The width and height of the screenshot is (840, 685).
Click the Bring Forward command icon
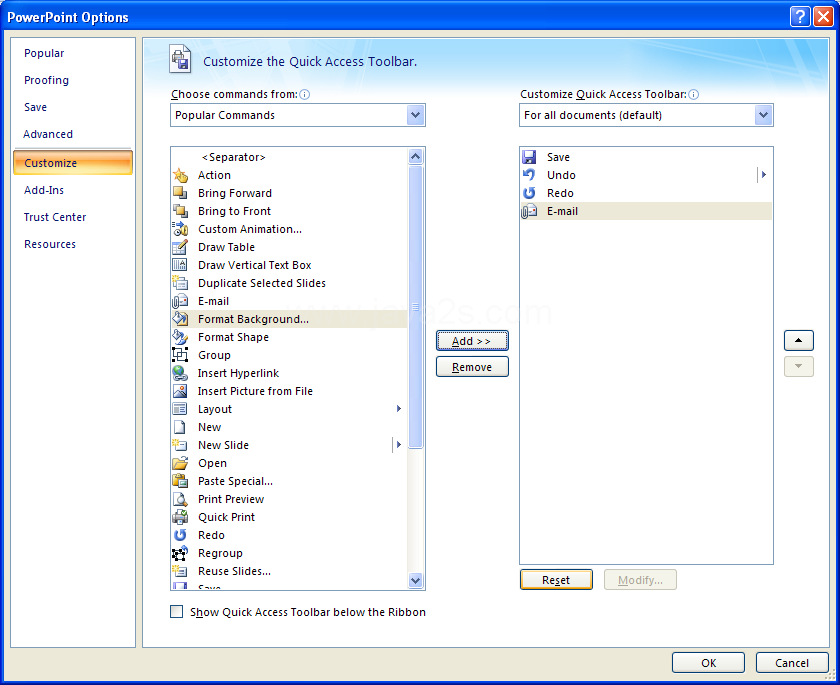tap(180, 193)
